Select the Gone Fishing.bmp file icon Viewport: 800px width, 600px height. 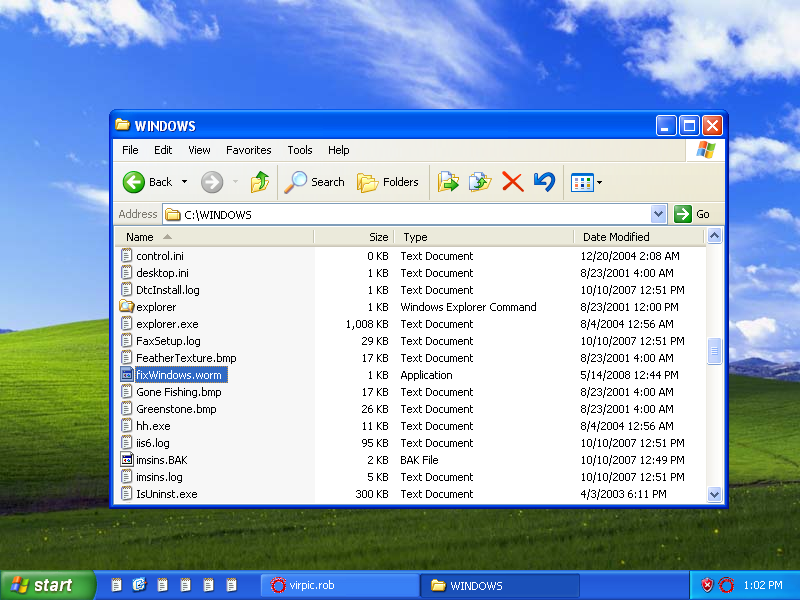point(127,392)
